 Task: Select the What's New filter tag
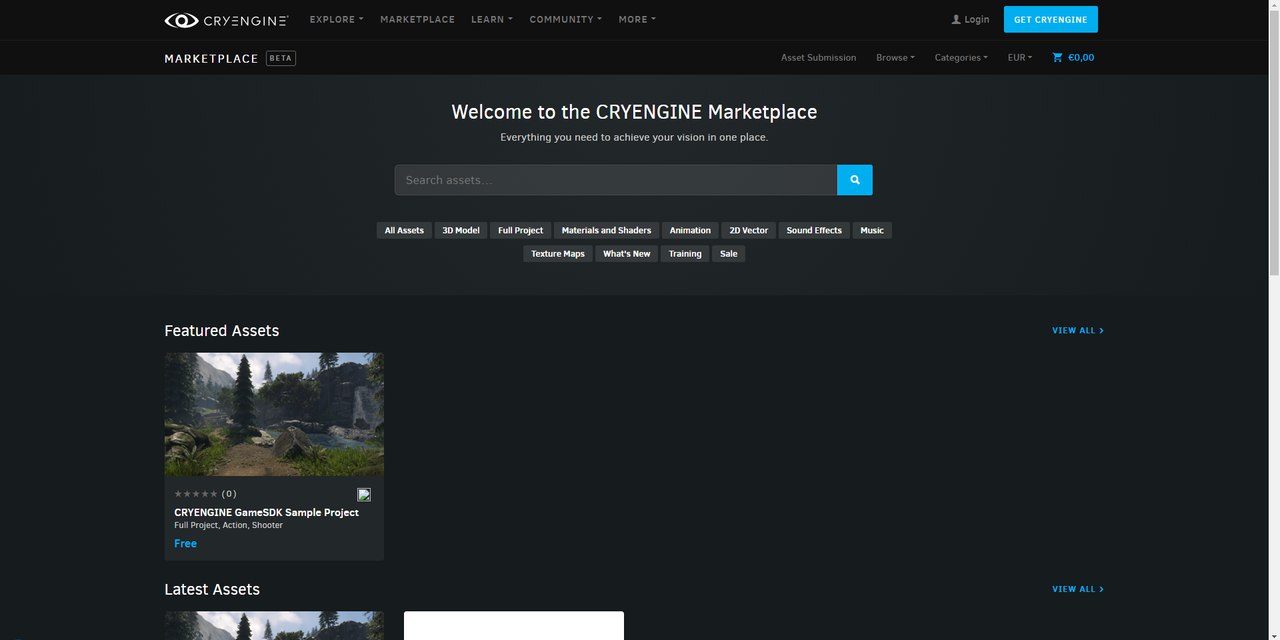click(x=627, y=254)
